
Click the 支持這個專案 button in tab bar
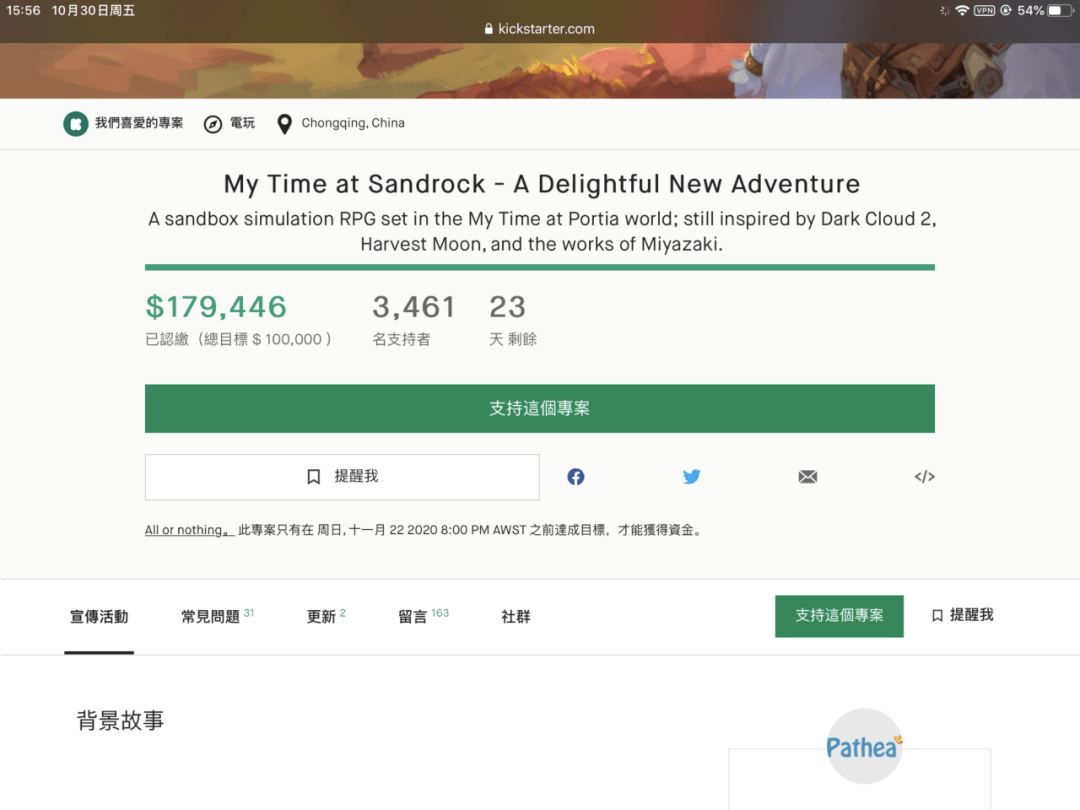coord(839,616)
